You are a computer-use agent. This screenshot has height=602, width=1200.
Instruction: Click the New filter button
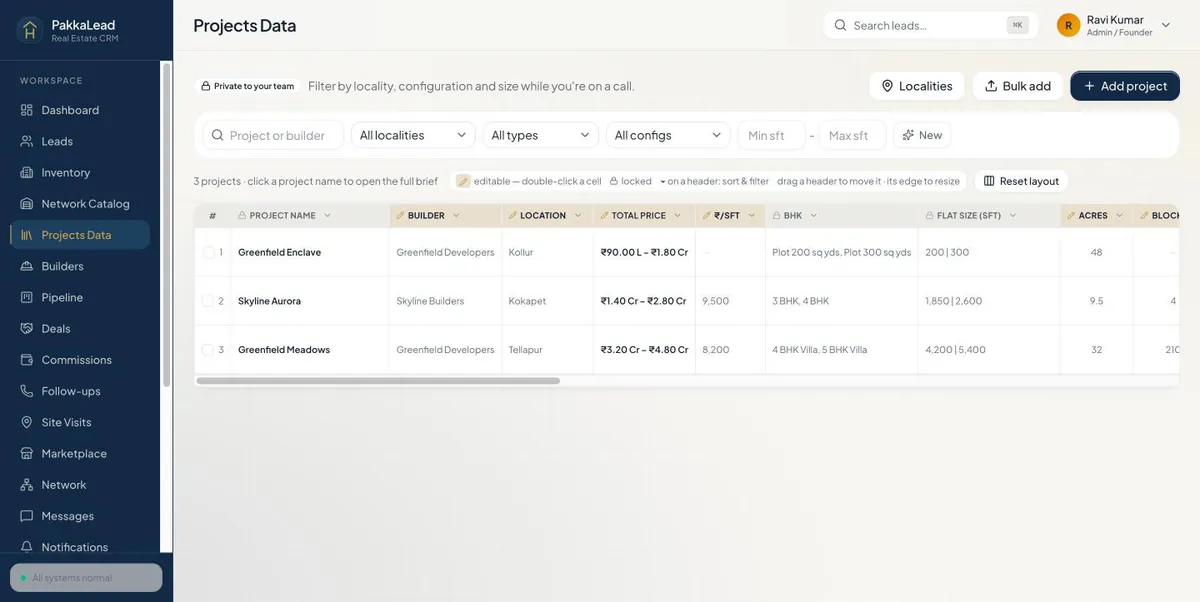click(922, 135)
